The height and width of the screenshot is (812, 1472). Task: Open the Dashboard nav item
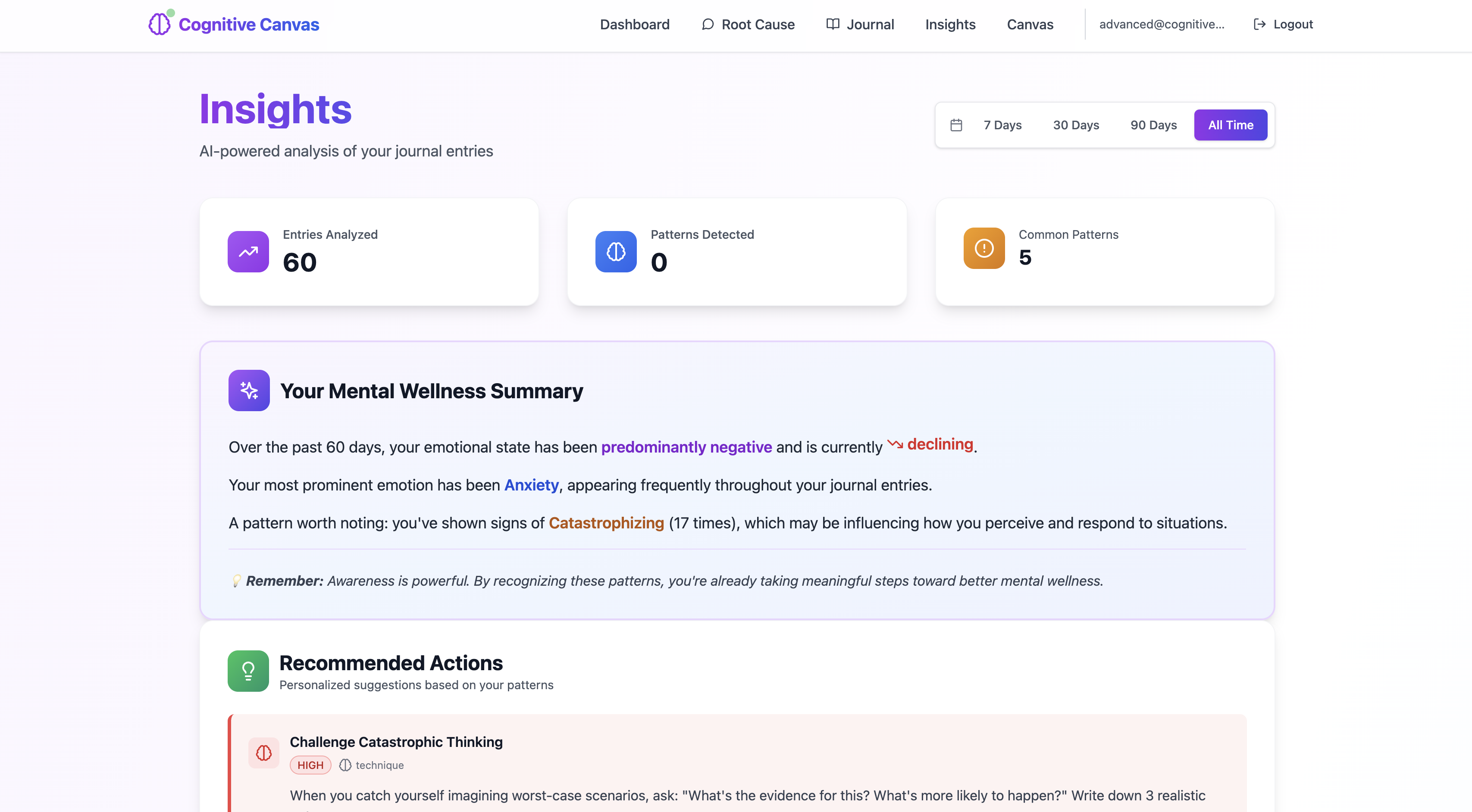pos(634,25)
